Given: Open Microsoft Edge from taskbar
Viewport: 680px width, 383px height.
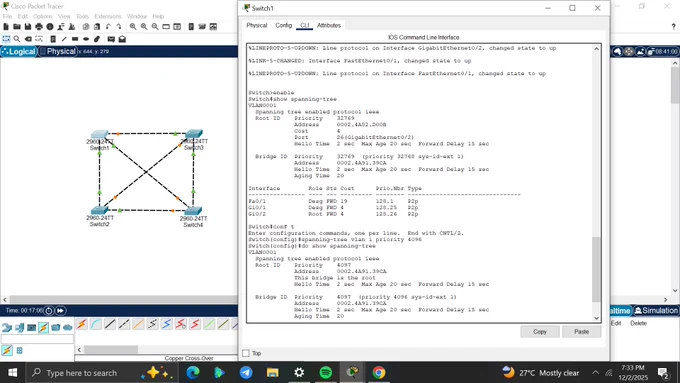Looking at the screenshot, I should [x=193, y=373].
